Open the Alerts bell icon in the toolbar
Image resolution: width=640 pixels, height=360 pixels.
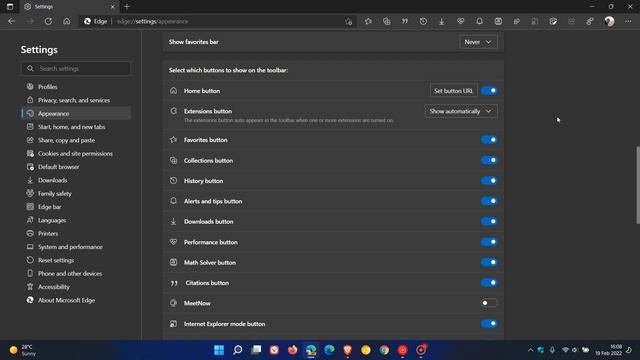coord(479,21)
